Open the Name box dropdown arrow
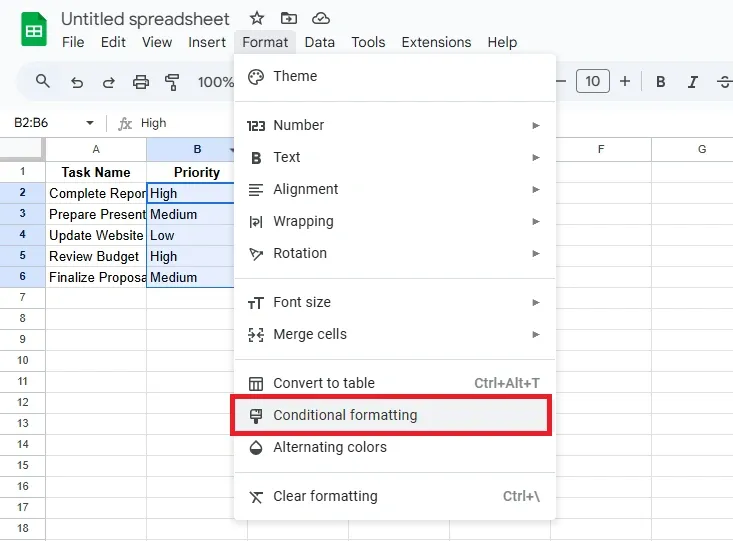 tap(90, 123)
